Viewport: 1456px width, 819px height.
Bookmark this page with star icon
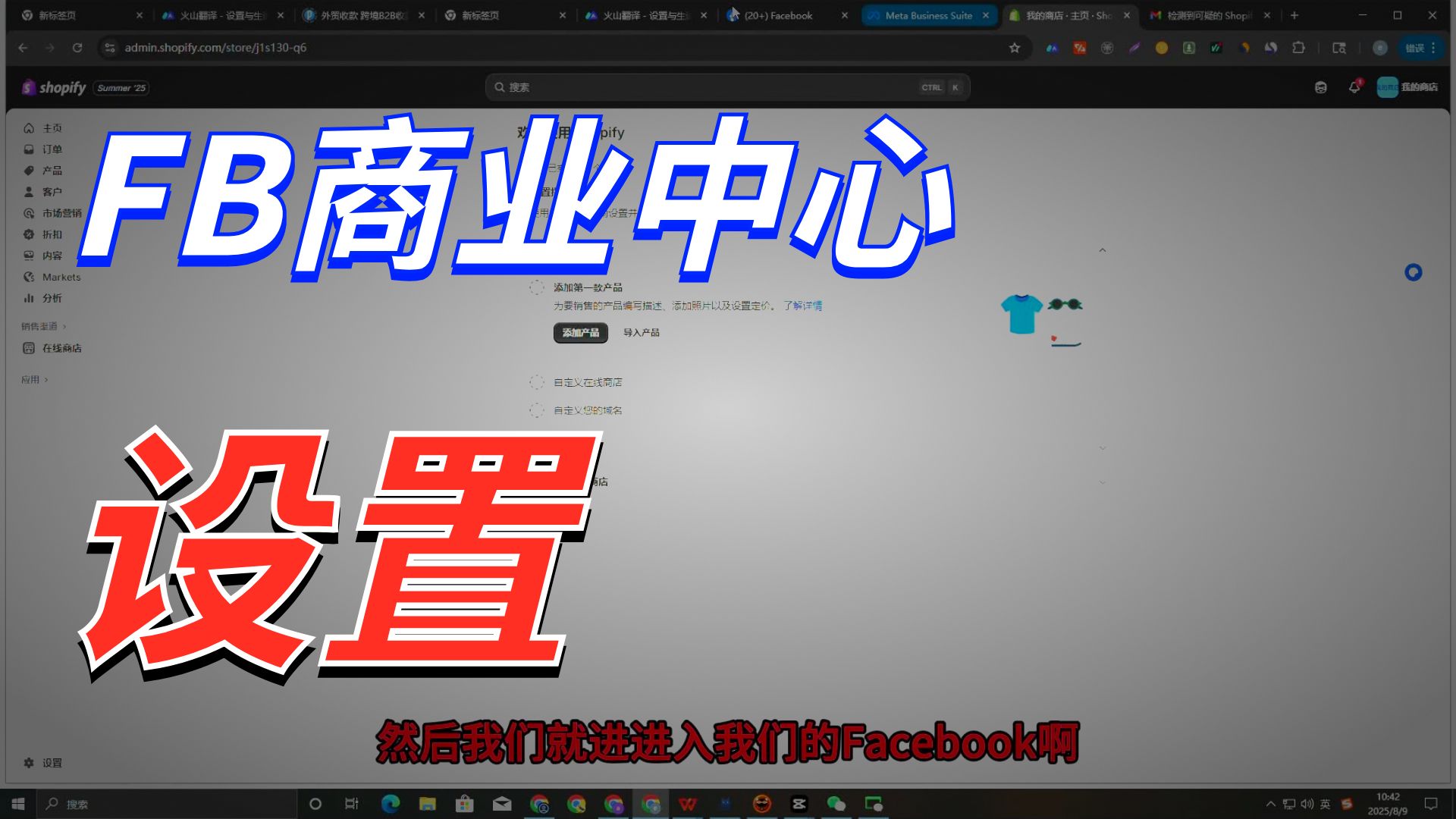[1015, 48]
